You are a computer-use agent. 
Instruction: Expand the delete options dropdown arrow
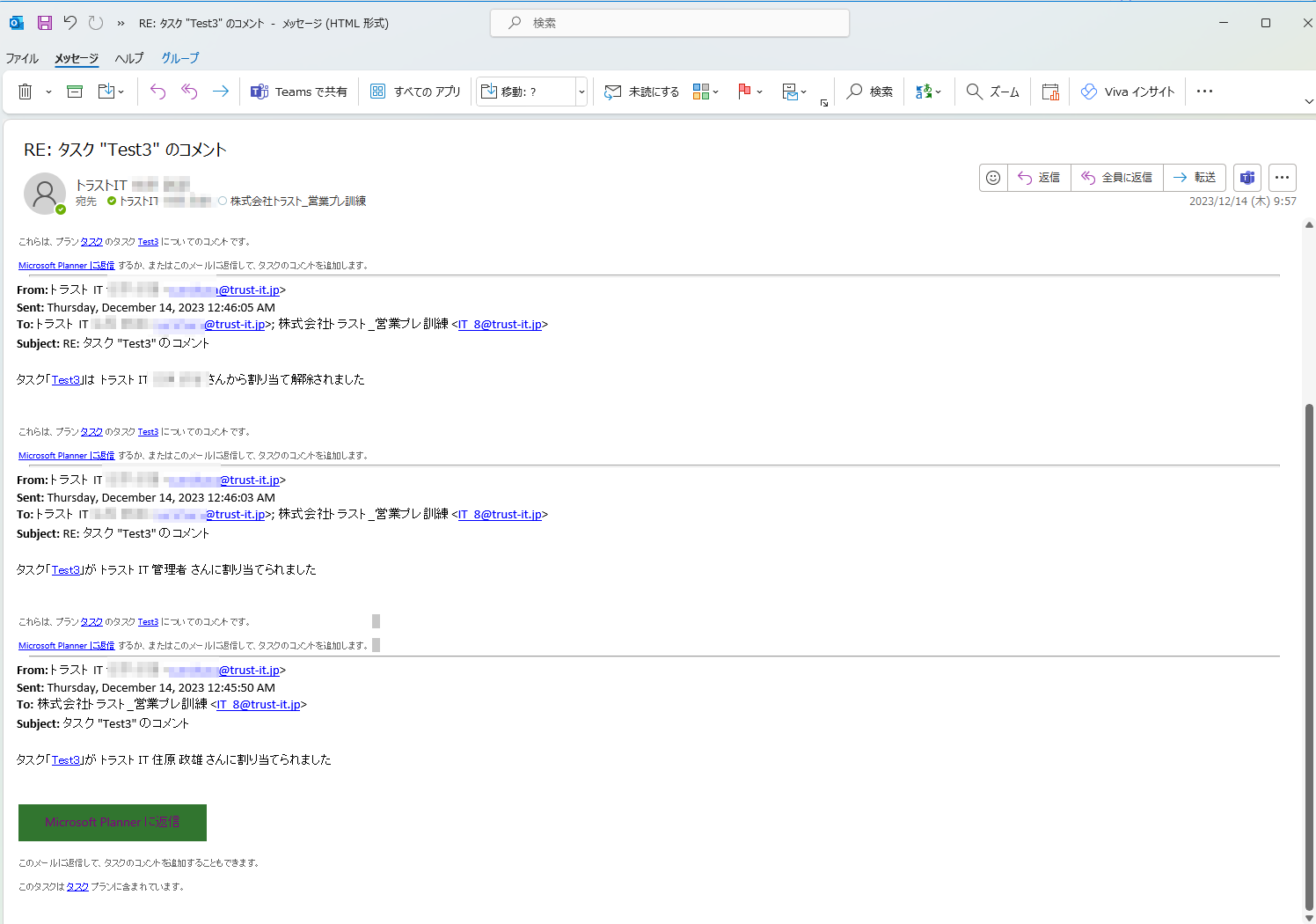coord(48,92)
